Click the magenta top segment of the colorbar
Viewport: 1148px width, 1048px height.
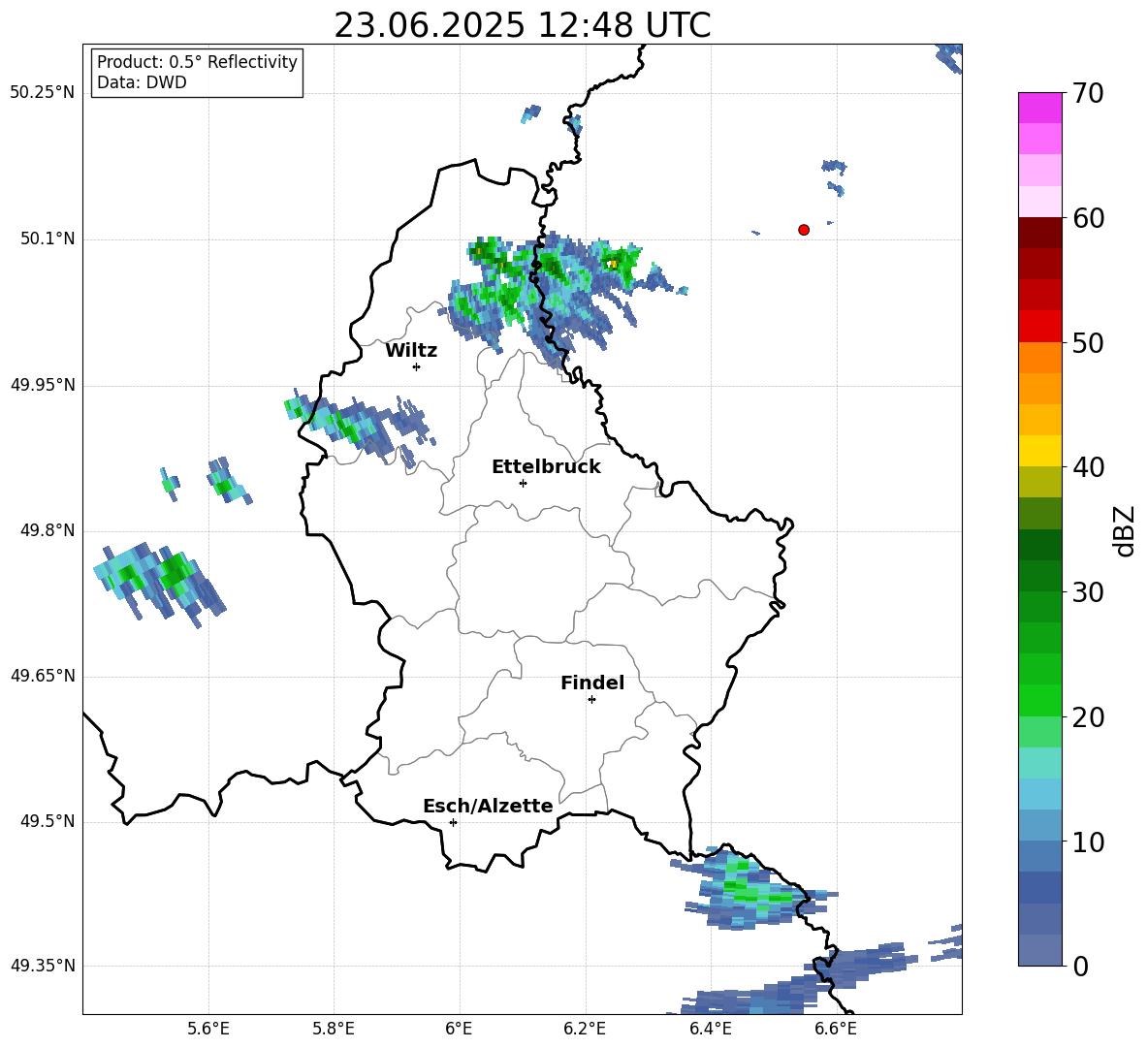click(1039, 109)
